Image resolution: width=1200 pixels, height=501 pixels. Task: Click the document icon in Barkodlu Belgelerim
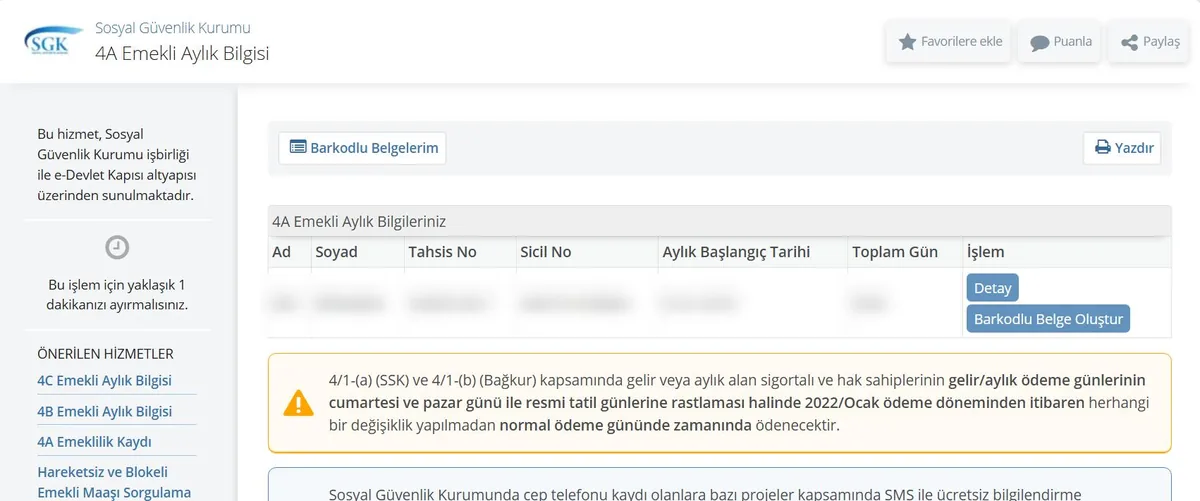pos(298,147)
